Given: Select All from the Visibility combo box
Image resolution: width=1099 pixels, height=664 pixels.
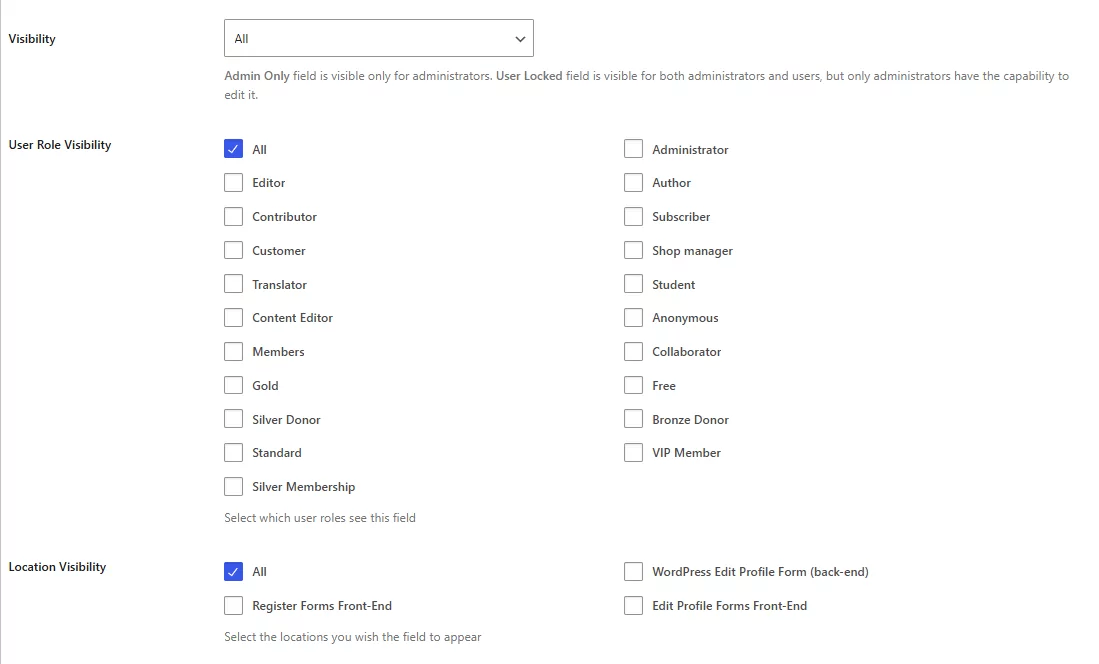Looking at the screenshot, I should click(x=378, y=37).
